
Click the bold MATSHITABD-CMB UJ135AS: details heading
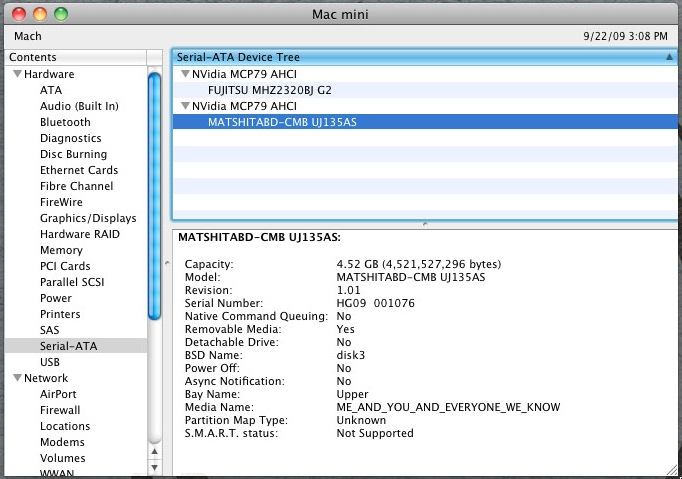259,238
